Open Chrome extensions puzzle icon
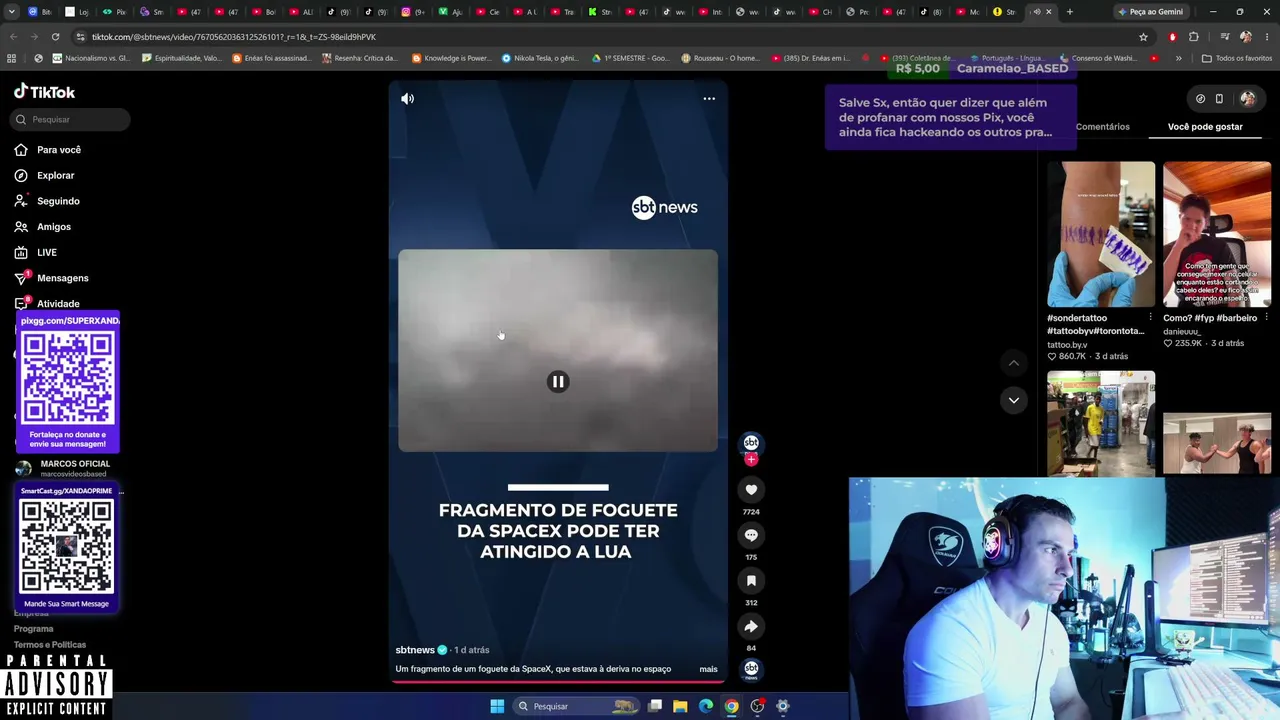This screenshot has height=720, width=1280. coord(1194,37)
